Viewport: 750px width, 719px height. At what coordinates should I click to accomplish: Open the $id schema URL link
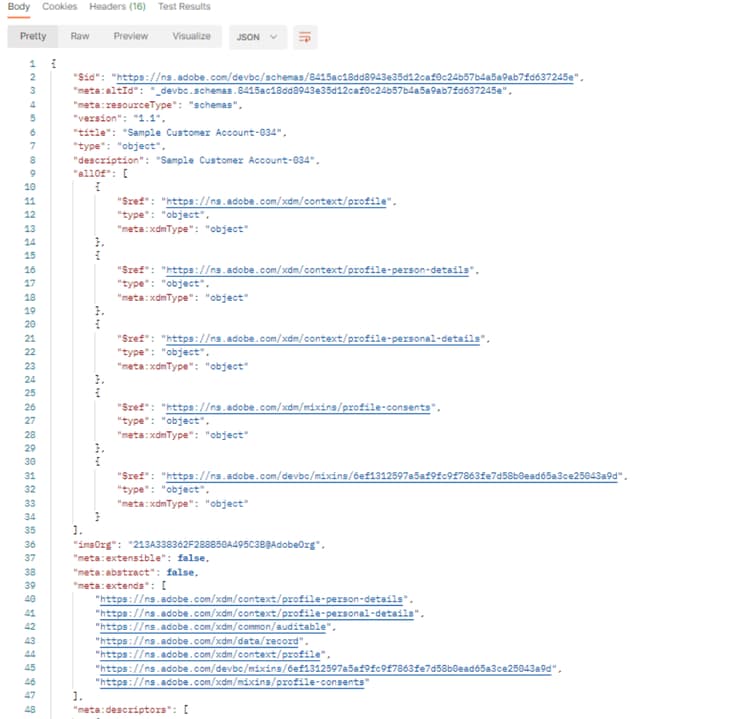click(345, 77)
